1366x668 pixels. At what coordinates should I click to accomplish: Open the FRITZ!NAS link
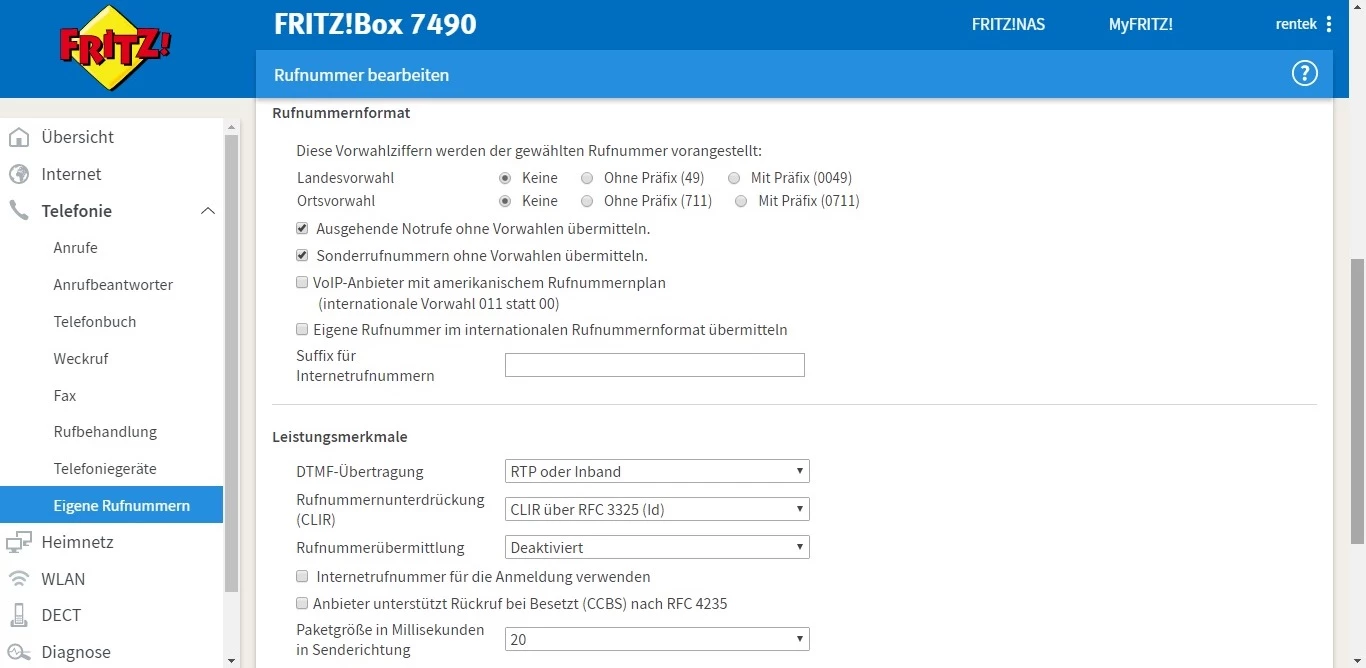click(1008, 24)
